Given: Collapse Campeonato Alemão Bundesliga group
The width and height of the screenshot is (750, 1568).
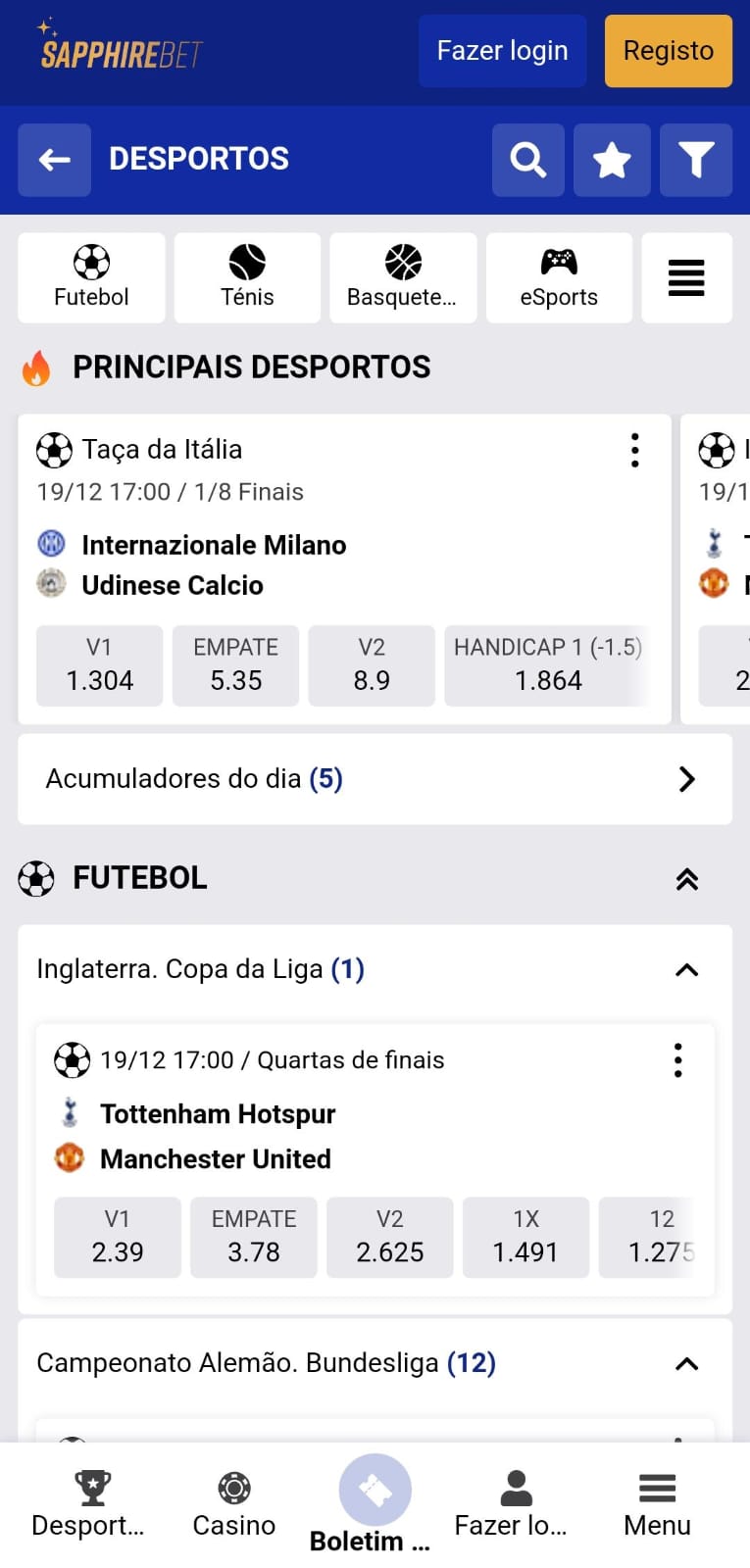Looking at the screenshot, I should (x=686, y=1364).
